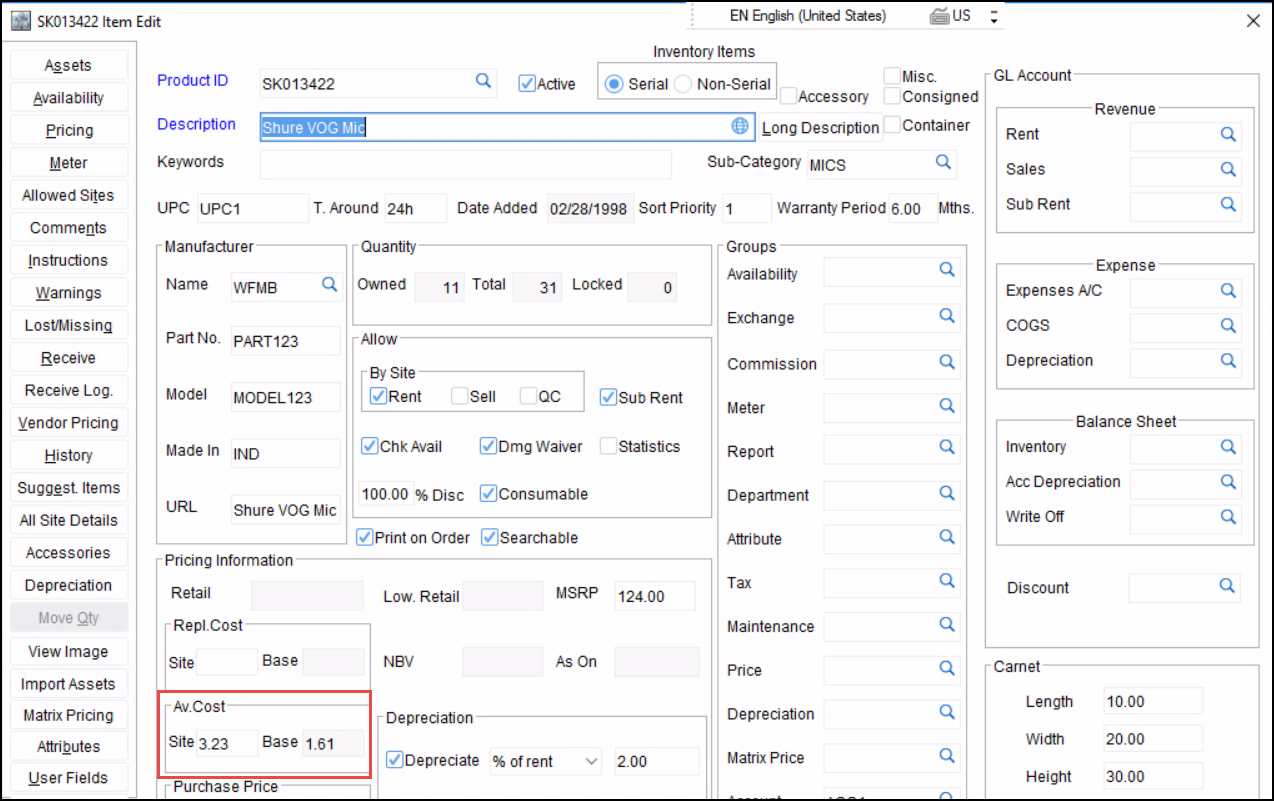The height and width of the screenshot is (801, 1274).
Task: Enable the Accessory checkbox
Action: pos(789,96)
